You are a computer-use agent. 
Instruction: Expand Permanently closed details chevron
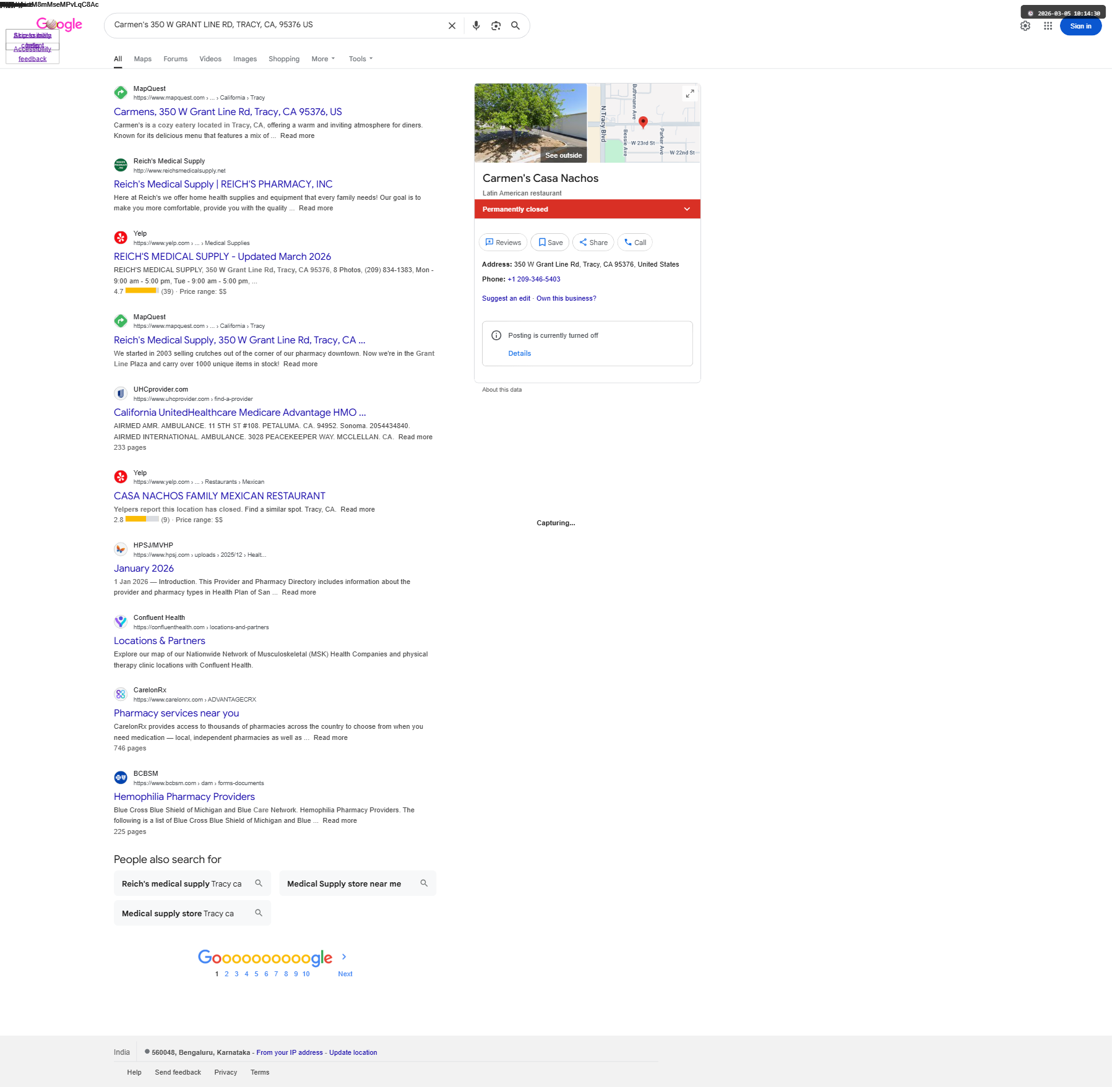(x=687, y=209)
